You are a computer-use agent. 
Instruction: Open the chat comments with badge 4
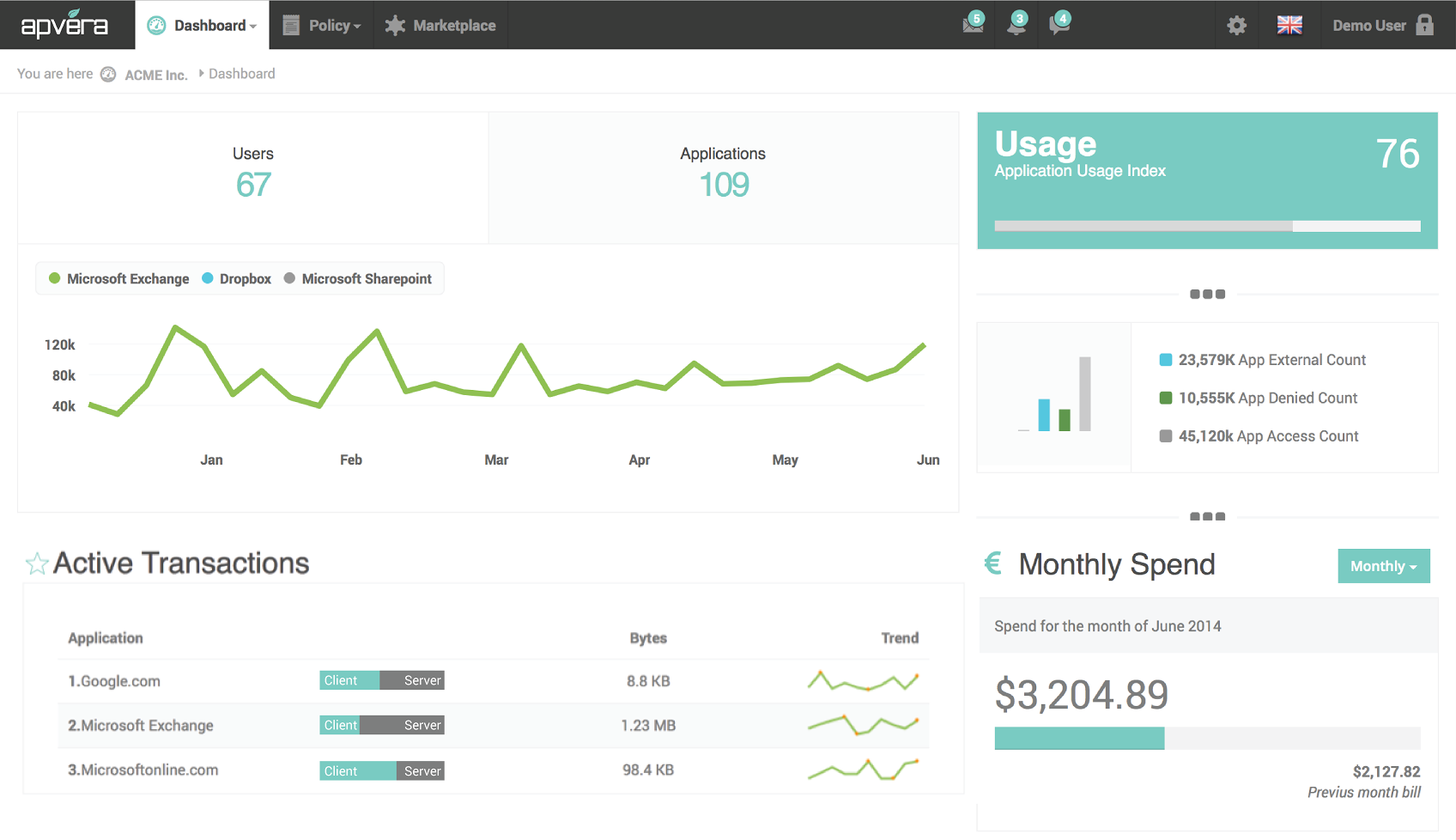1060,23
